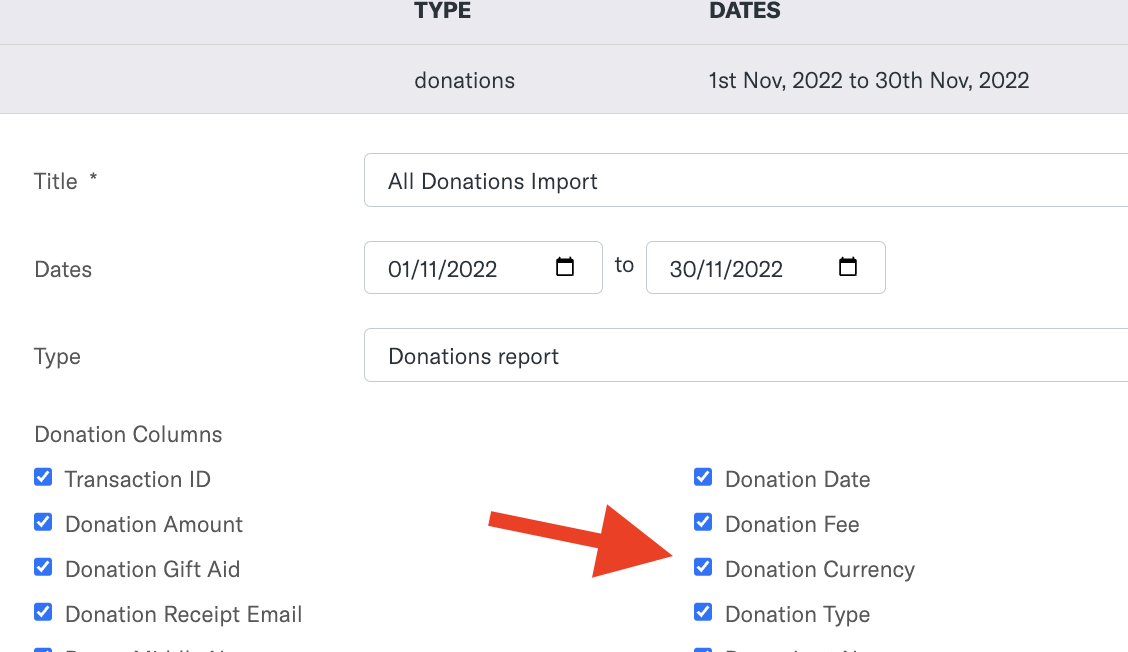Image resolution: width=1128 pixels, height=652 pixels.
Task: Click the Donation Currency label text
Action: pos(819,569)
